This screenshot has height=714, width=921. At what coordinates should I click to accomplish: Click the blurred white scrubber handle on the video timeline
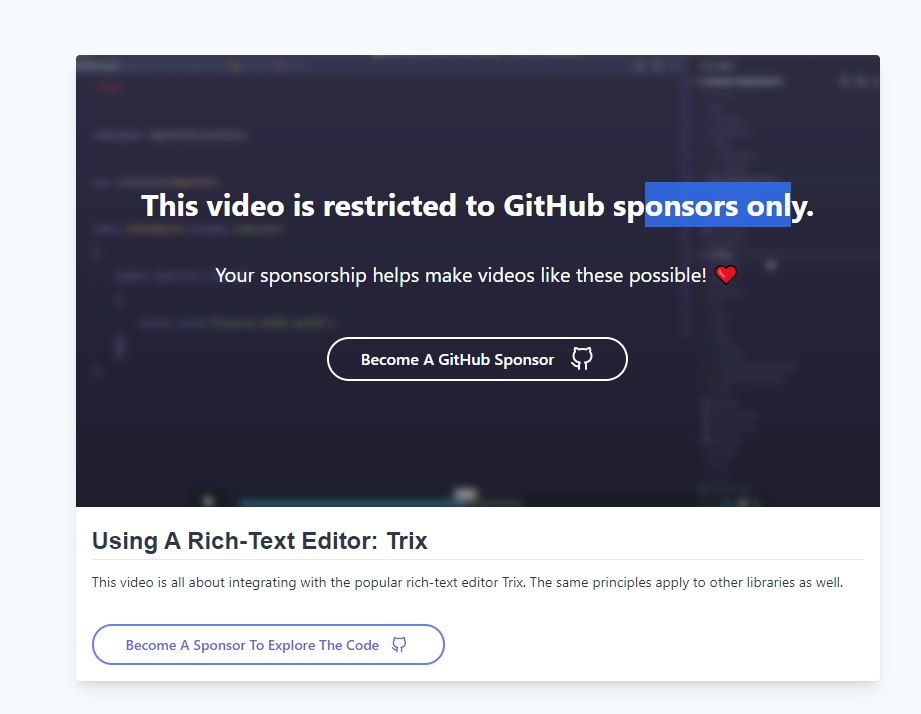tap(465, 494)
